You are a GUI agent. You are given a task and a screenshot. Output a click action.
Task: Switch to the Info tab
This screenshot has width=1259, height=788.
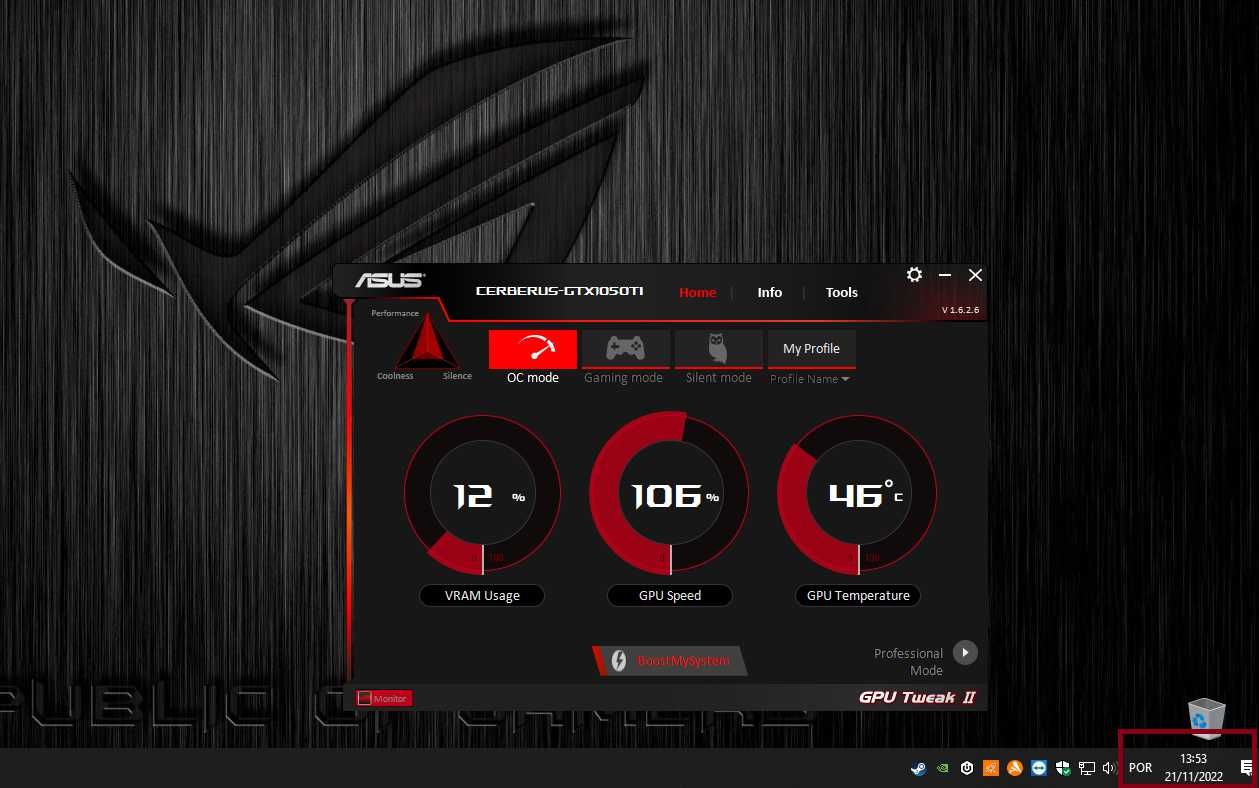coord(770,292)
